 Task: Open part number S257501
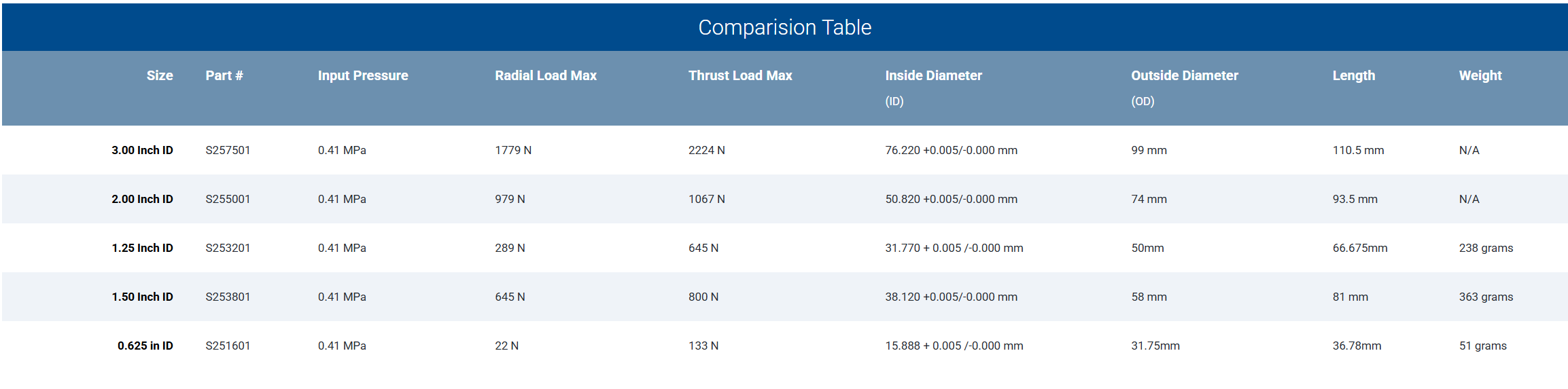click(x=228, y=150)
